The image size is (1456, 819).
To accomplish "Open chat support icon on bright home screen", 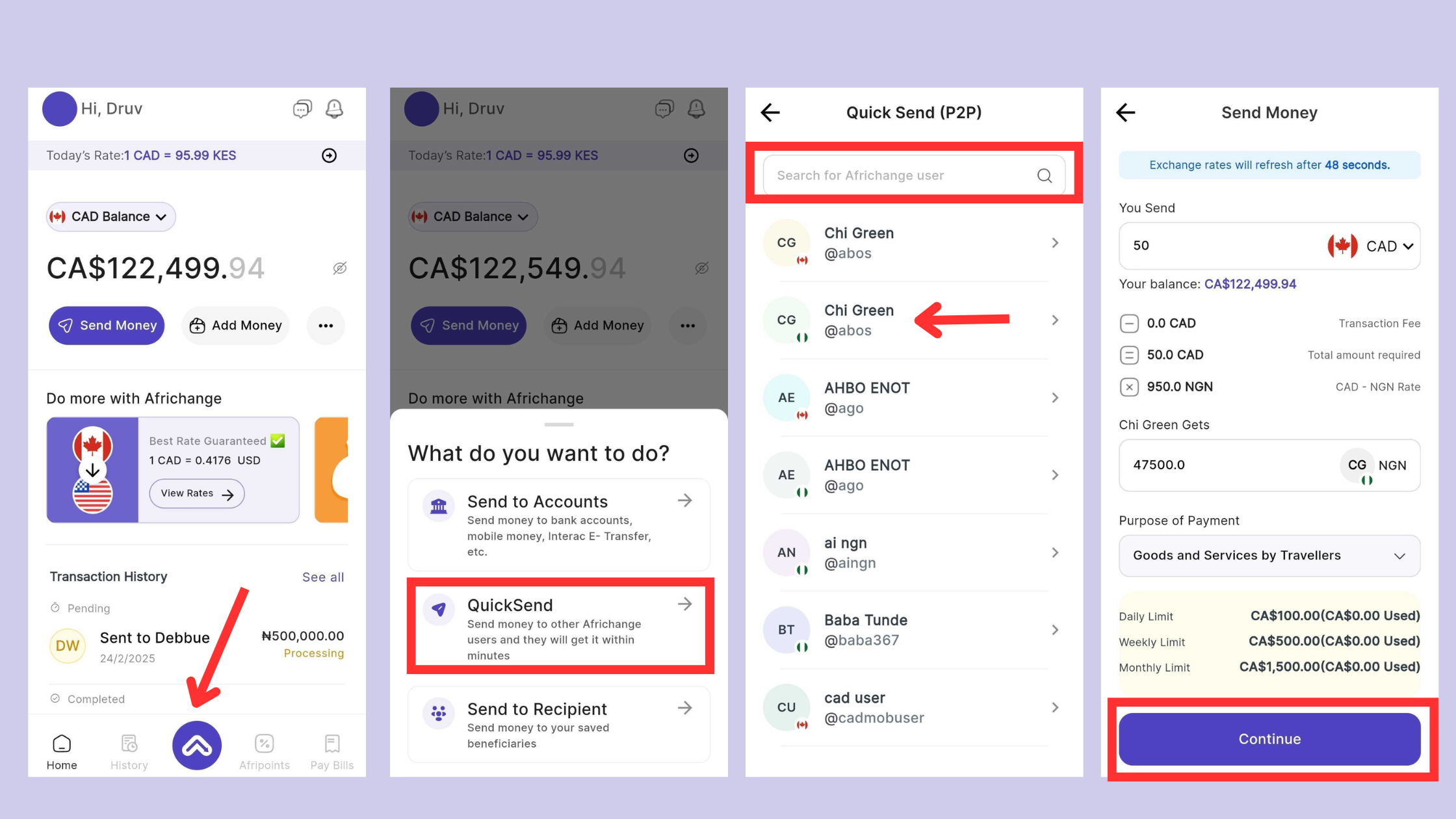I will (302, 109).
